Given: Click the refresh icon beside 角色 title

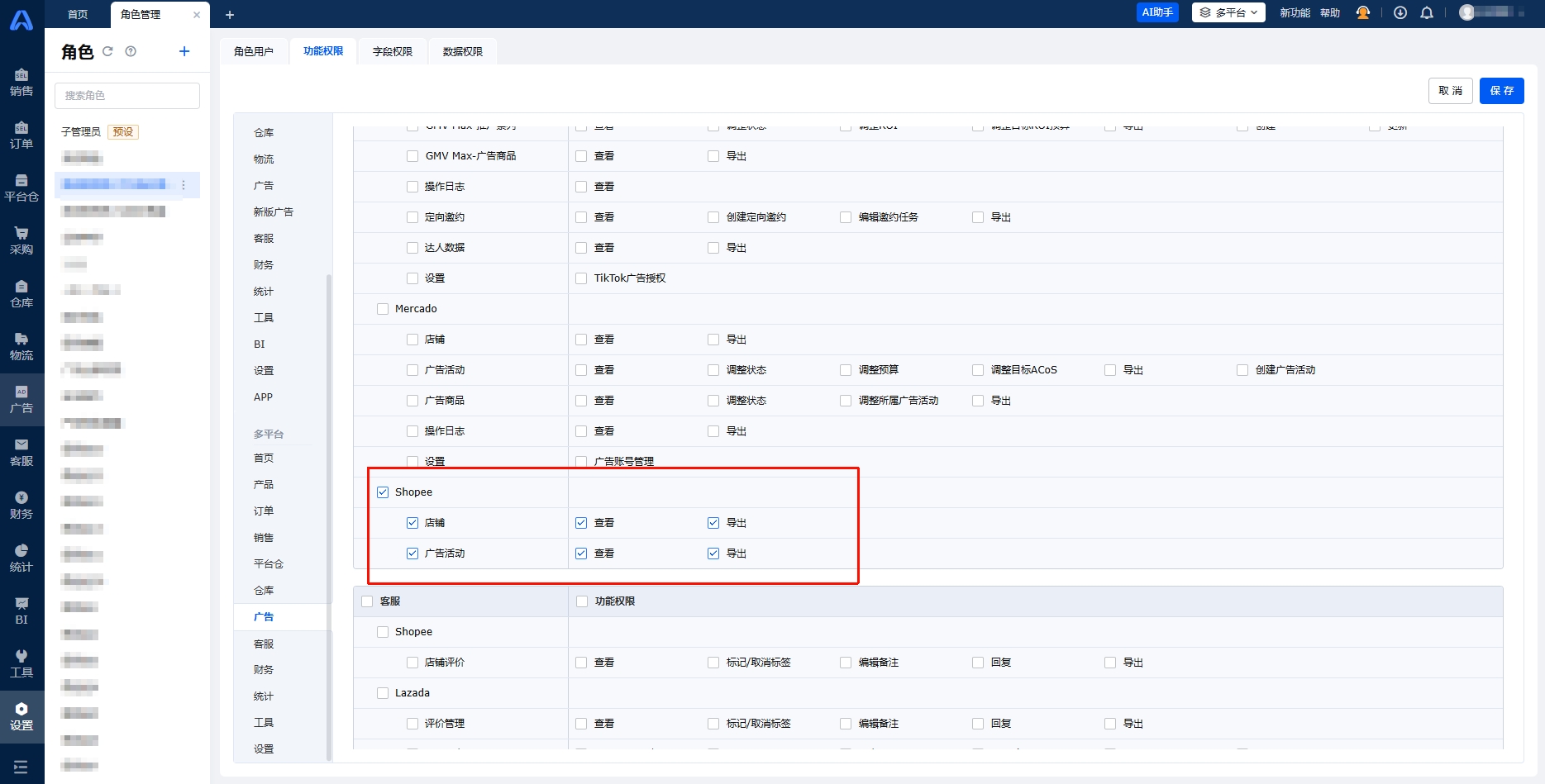Looking at the screenshot, I should 107,51.
